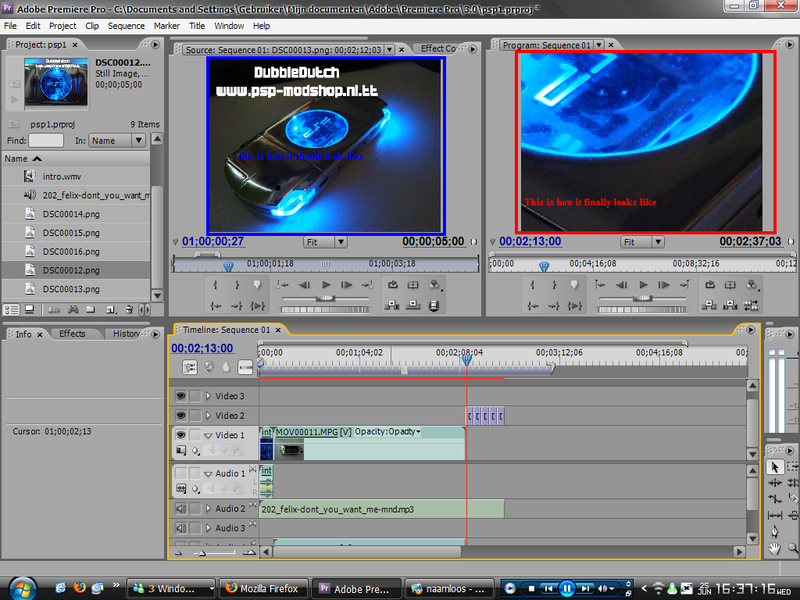Mute Audio 2 track speaker toggle
The height and width of the screenshot is (600, 800).
click(181, 508)
